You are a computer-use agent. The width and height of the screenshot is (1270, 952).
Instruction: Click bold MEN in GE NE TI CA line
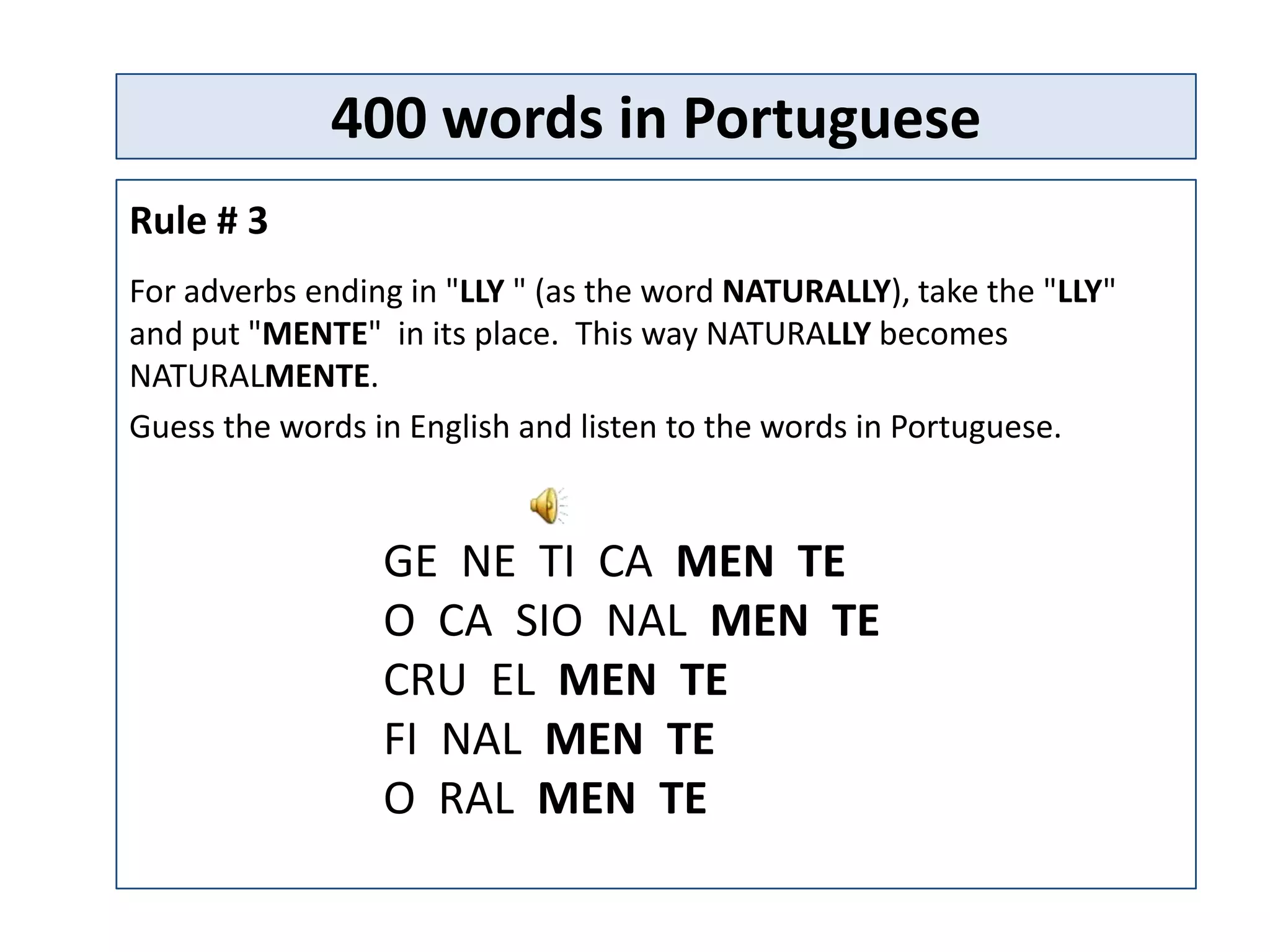(x=725, y=562)
